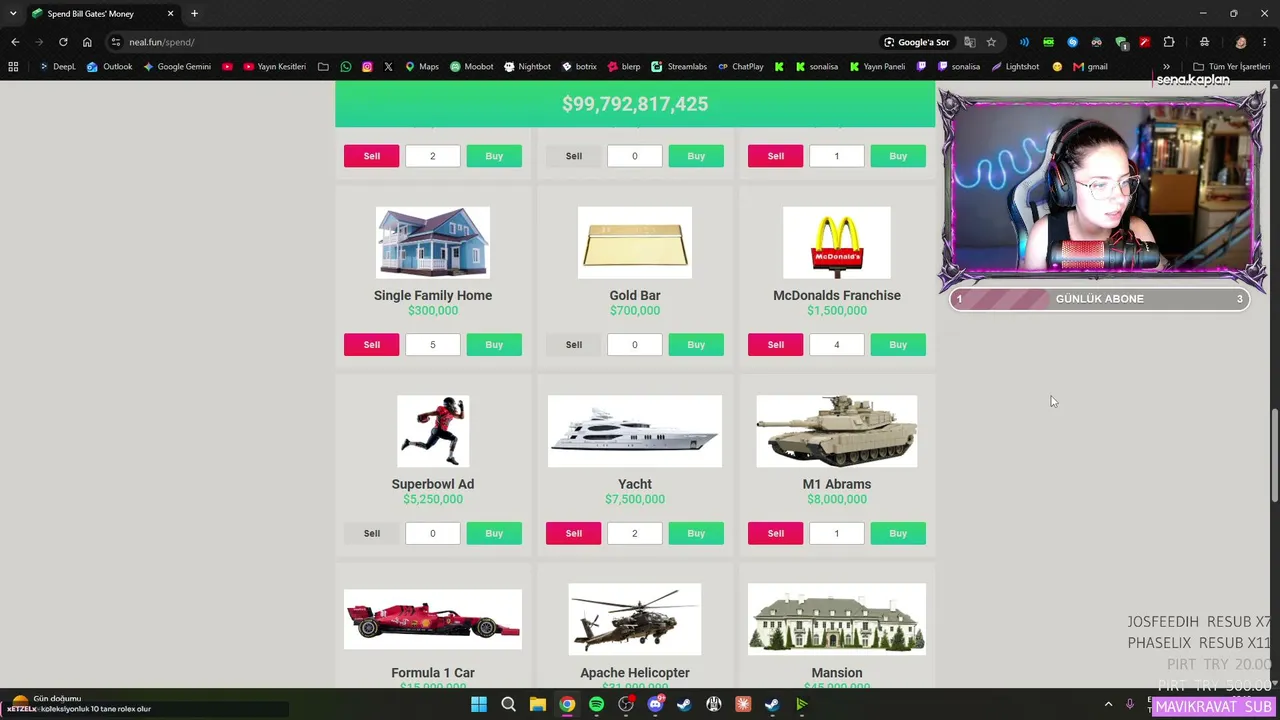Click the Formula 1 Car picture

(x=433, y=620)
